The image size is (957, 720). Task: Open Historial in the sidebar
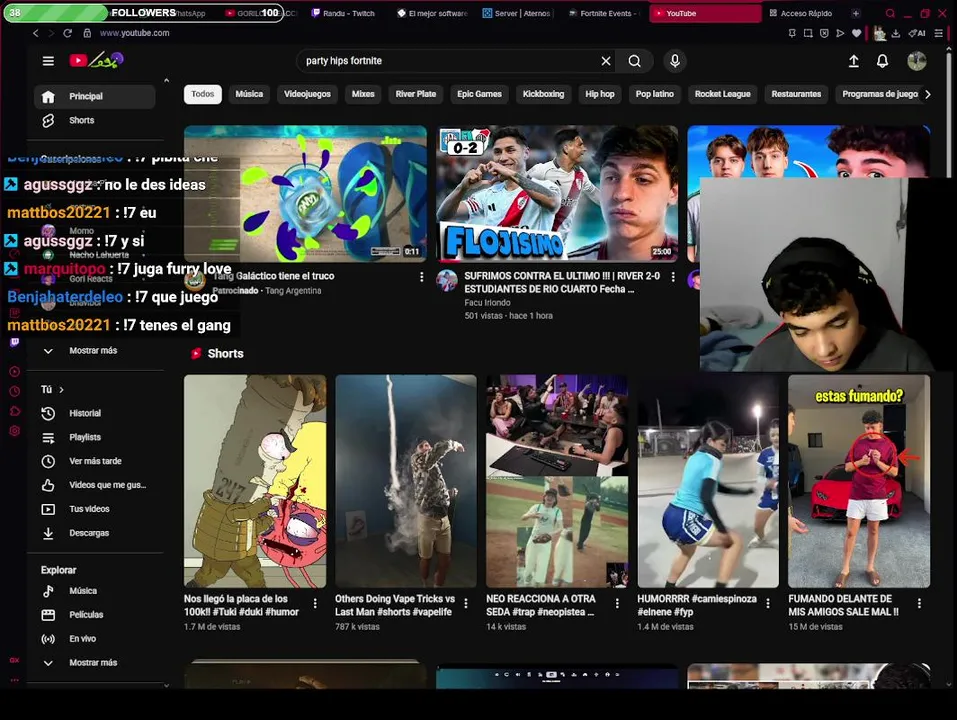[95, 413]
